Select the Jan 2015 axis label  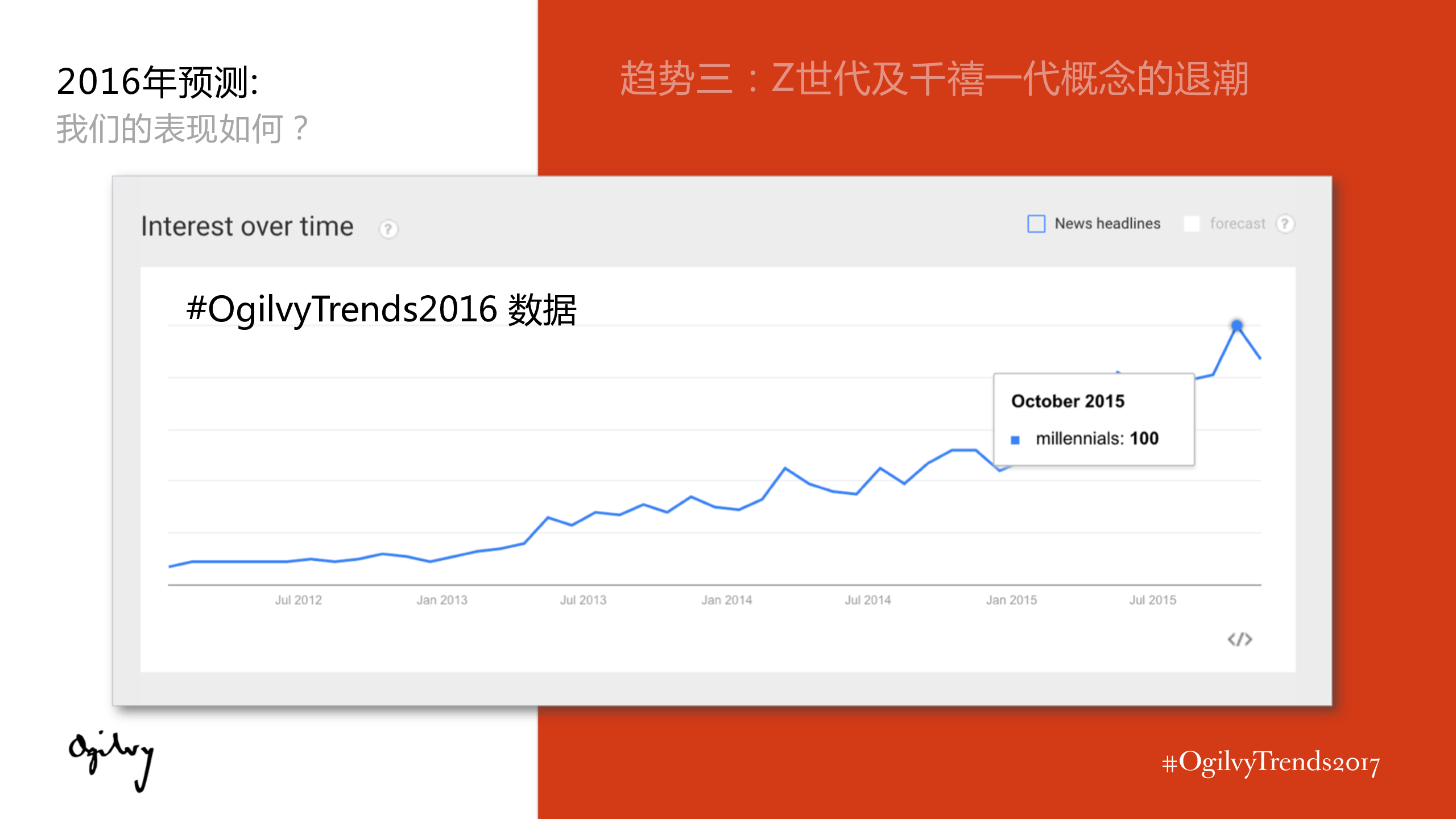coord(1011,600)
